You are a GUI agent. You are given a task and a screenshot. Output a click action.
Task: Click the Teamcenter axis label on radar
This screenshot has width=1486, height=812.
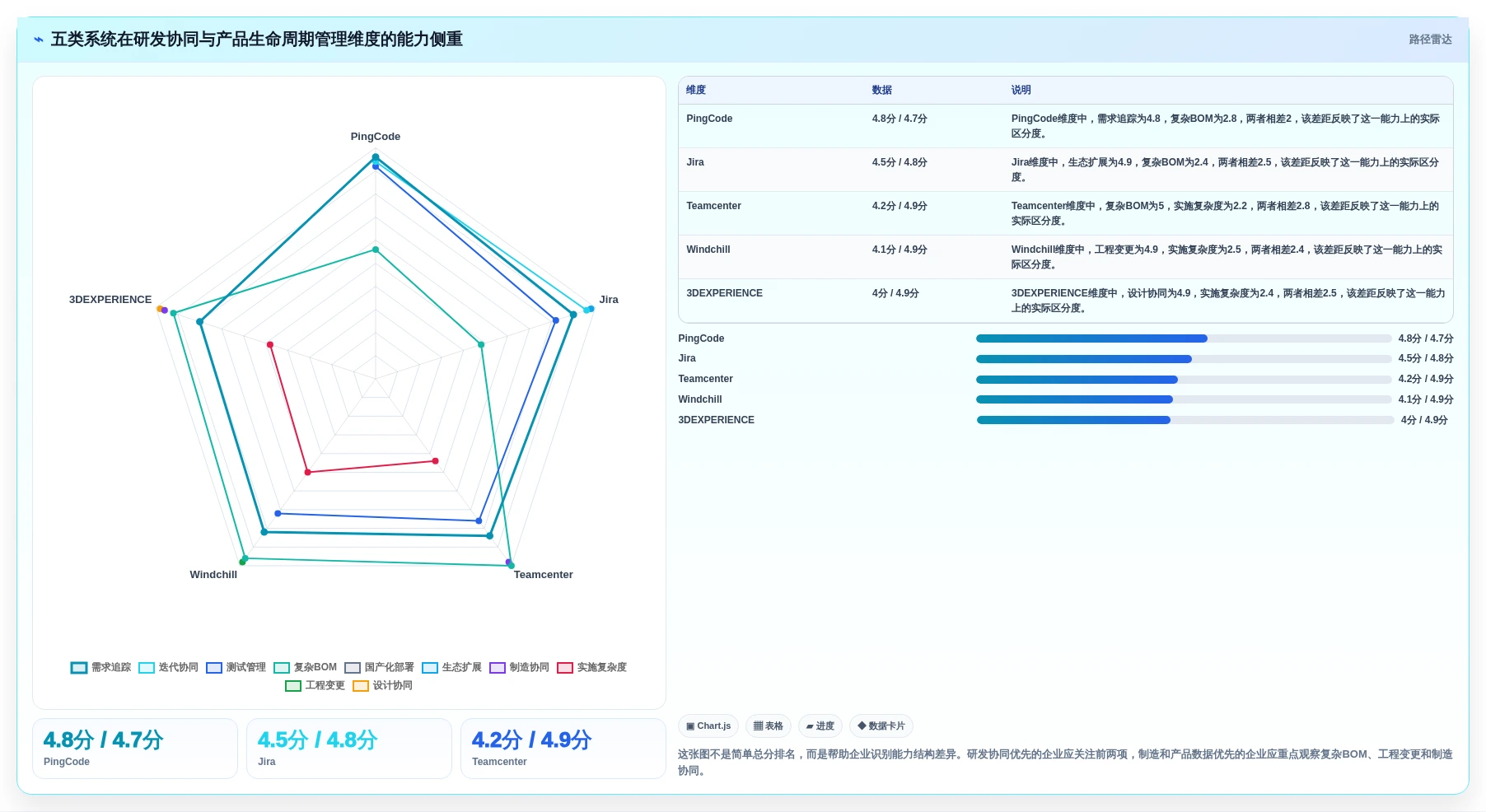[x=544, y=575]
